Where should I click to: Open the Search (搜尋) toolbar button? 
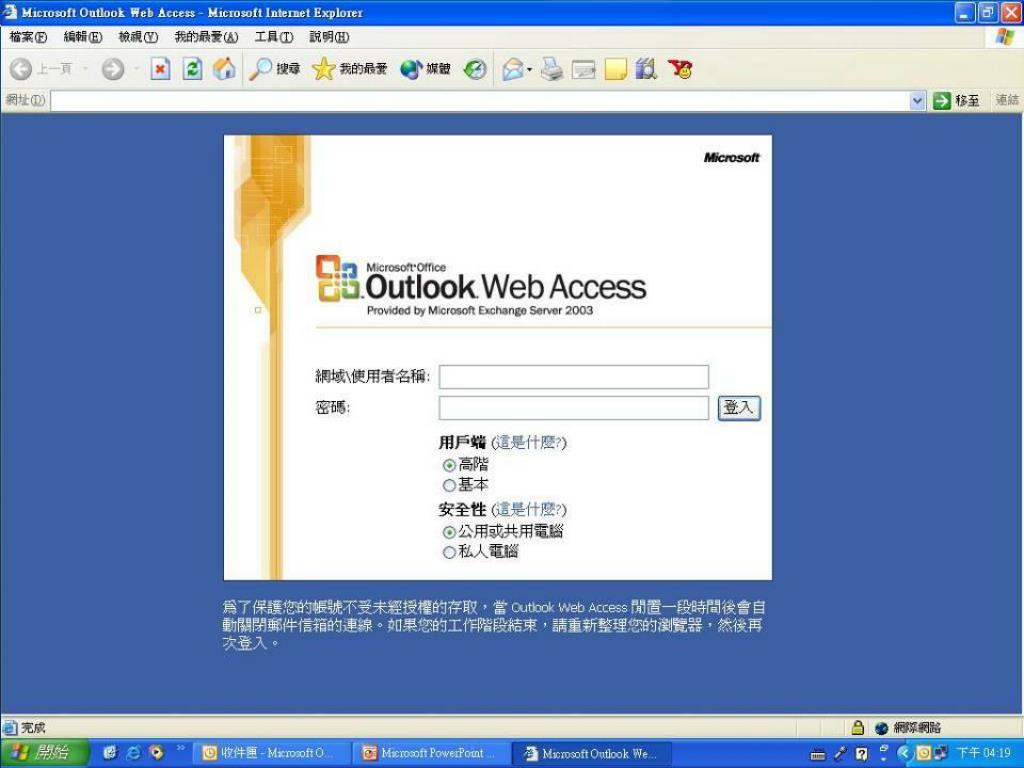(x=275, y=69)
